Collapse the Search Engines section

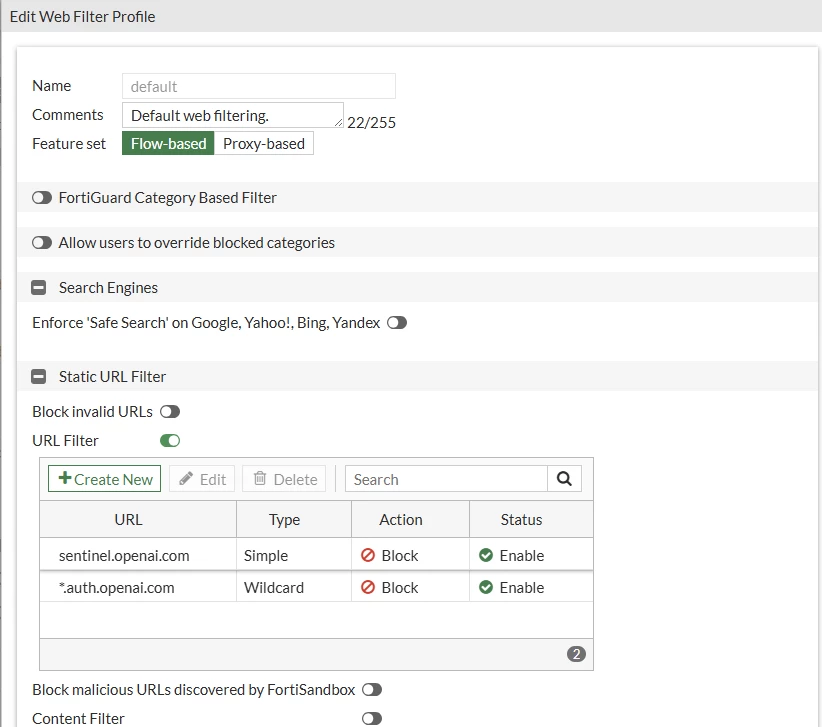(38, 288)
